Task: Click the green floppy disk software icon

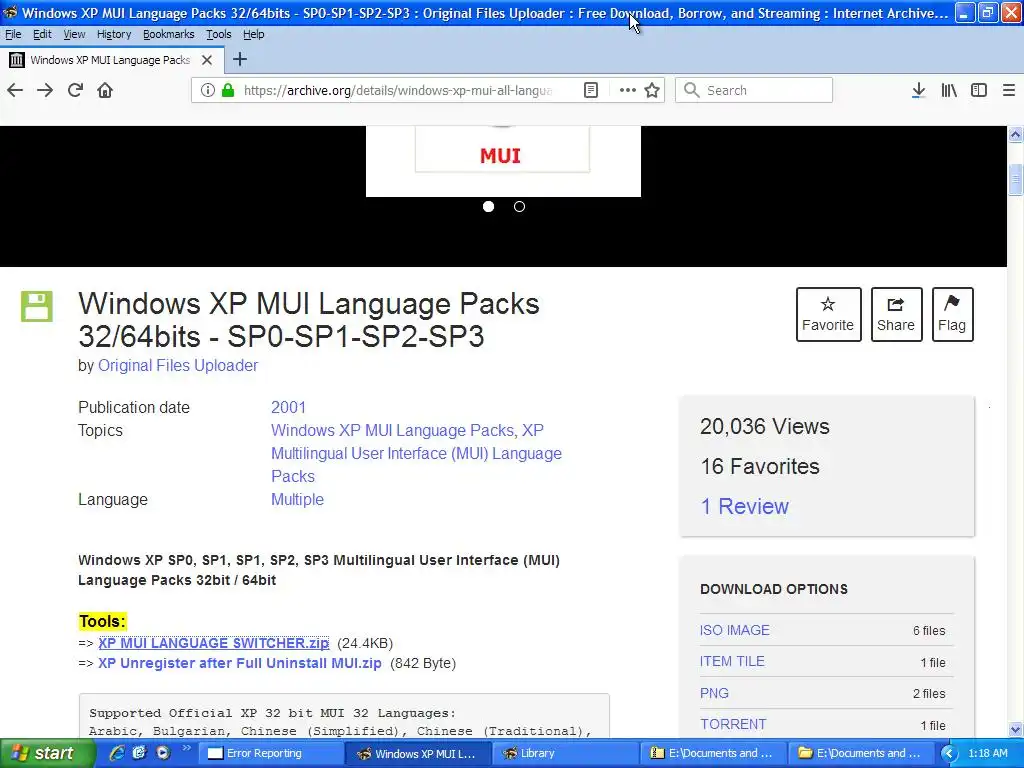Action: pos(37,306)
